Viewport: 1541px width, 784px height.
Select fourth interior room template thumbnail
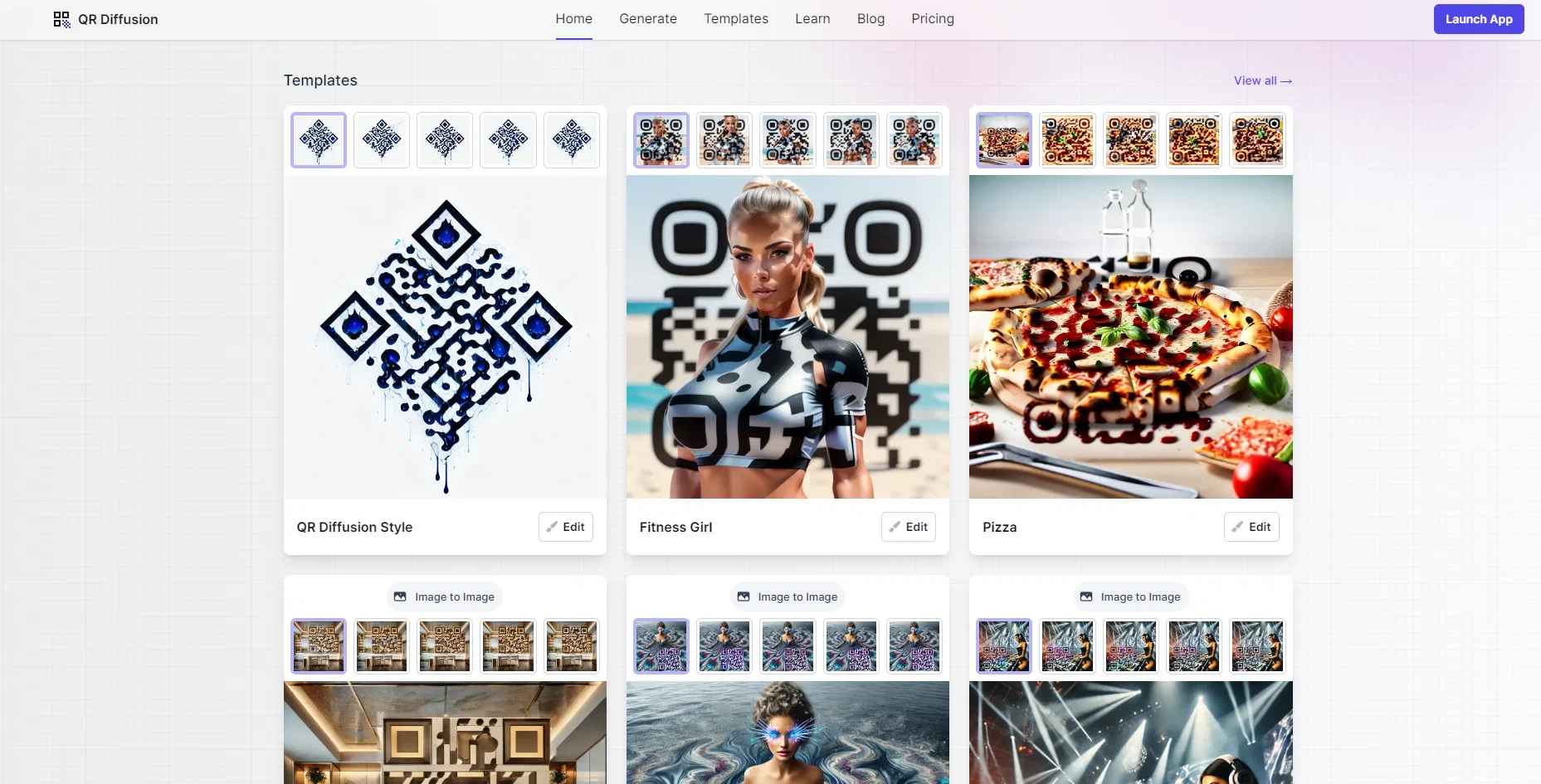(509, 646)
